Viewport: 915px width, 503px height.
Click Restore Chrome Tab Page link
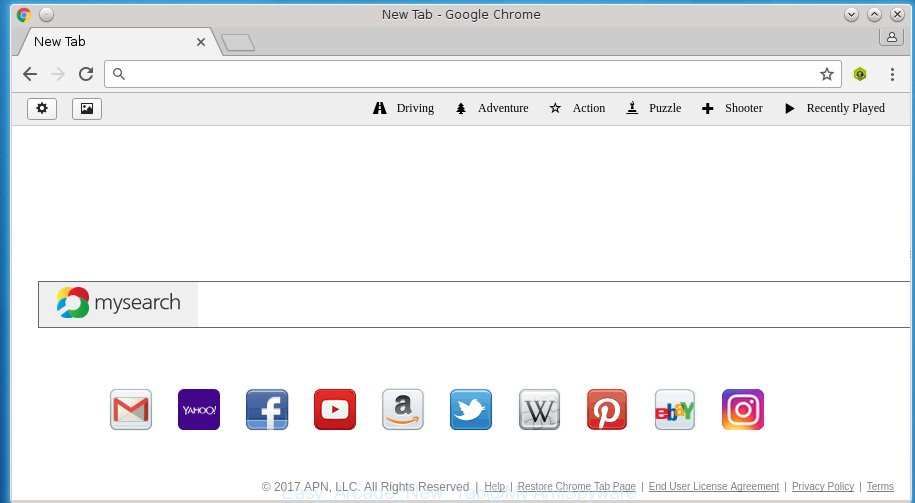(x=577, y=487)
